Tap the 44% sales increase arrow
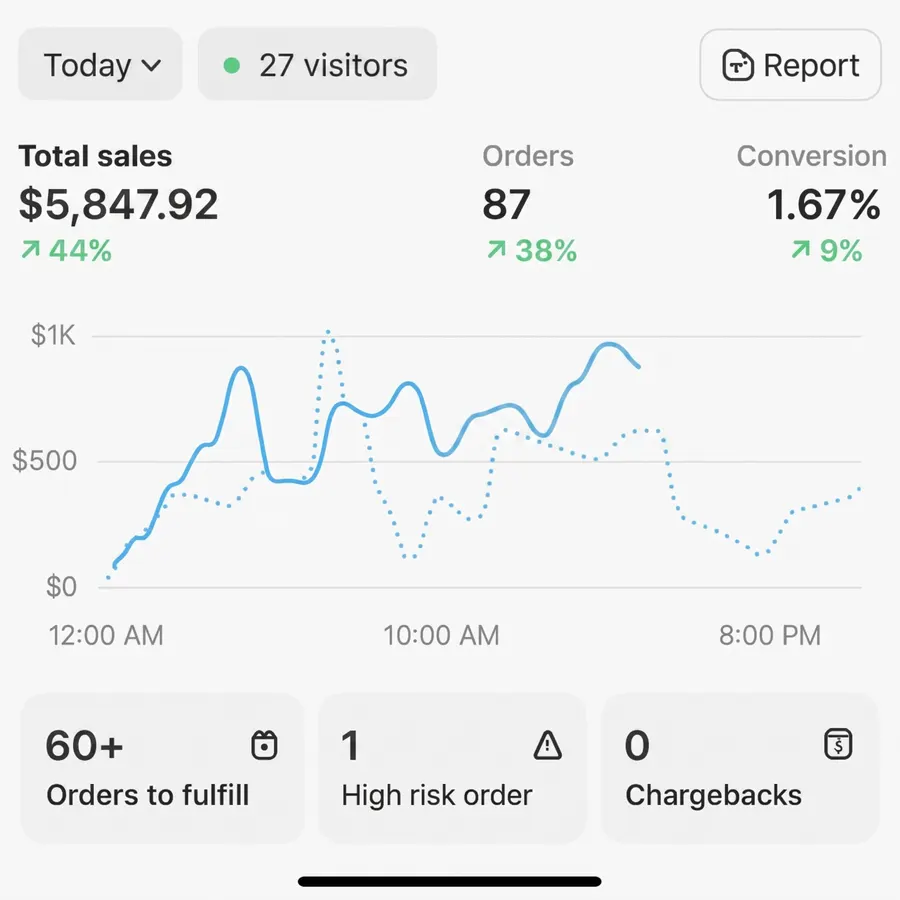The width and height of the screenshot is (900, 900). click(x=30, y=250)
